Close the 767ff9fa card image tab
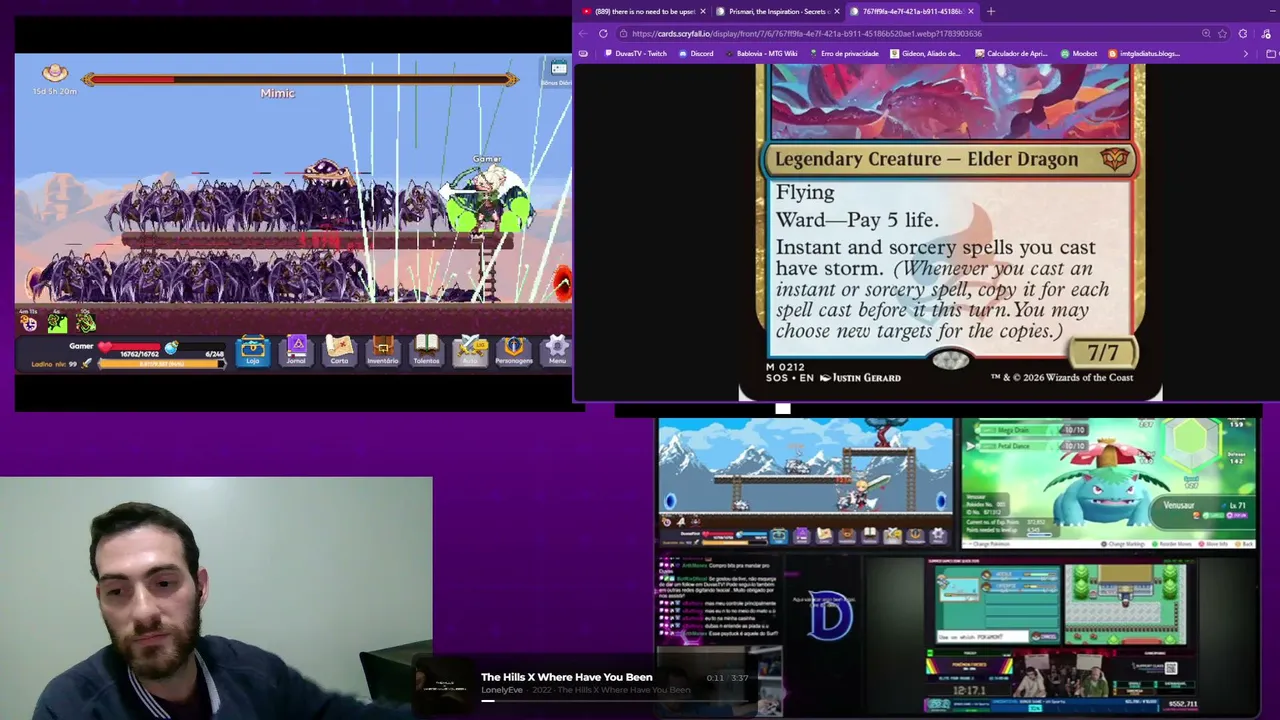Viewport: 1280px width, 720px height. point(970,11)
